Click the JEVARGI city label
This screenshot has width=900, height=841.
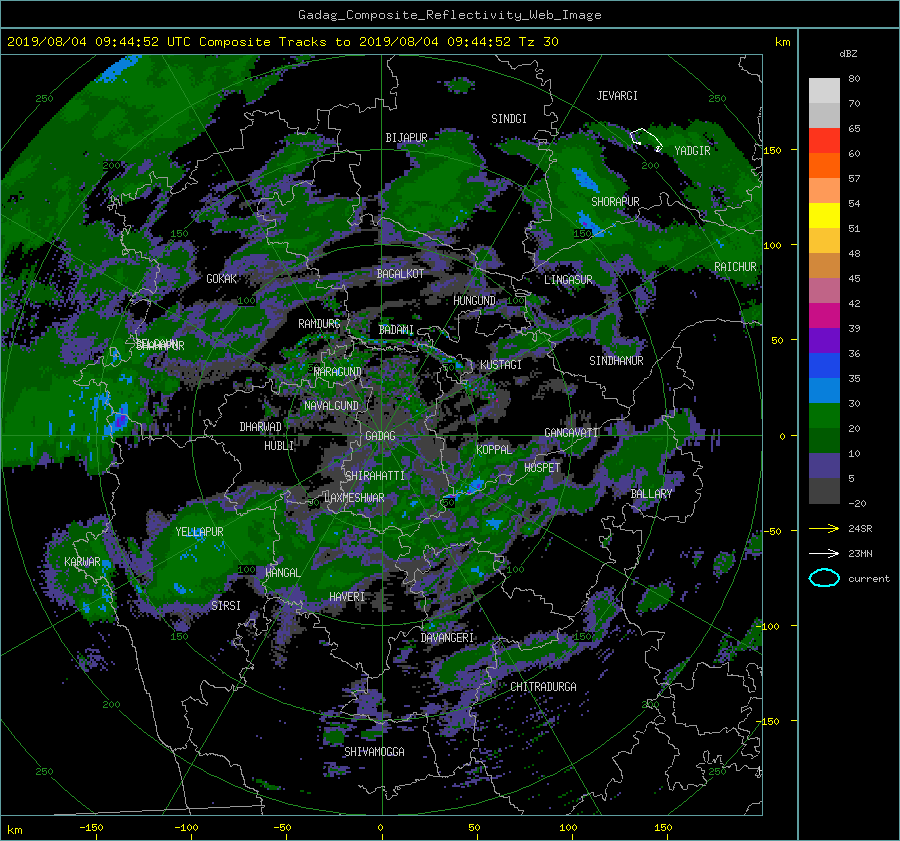coord(617,96)
